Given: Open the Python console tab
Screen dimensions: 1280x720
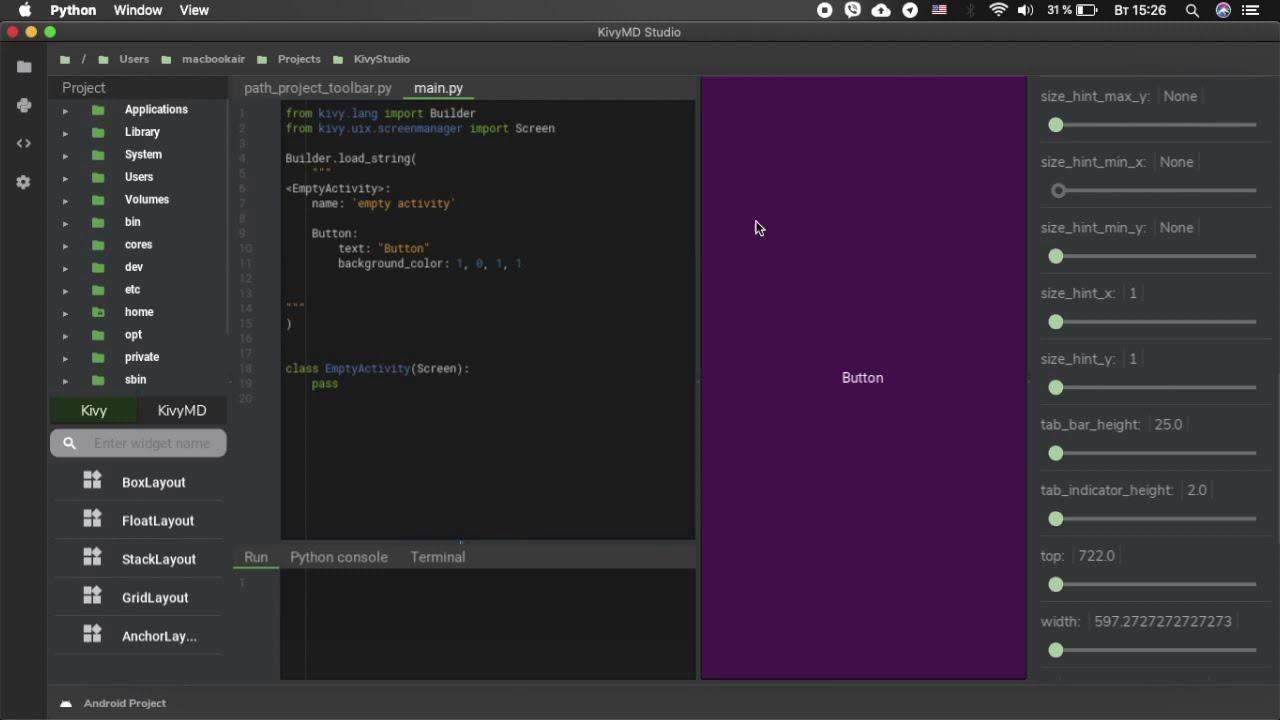Looking at the screenshot, I should [x=338, y=557].
